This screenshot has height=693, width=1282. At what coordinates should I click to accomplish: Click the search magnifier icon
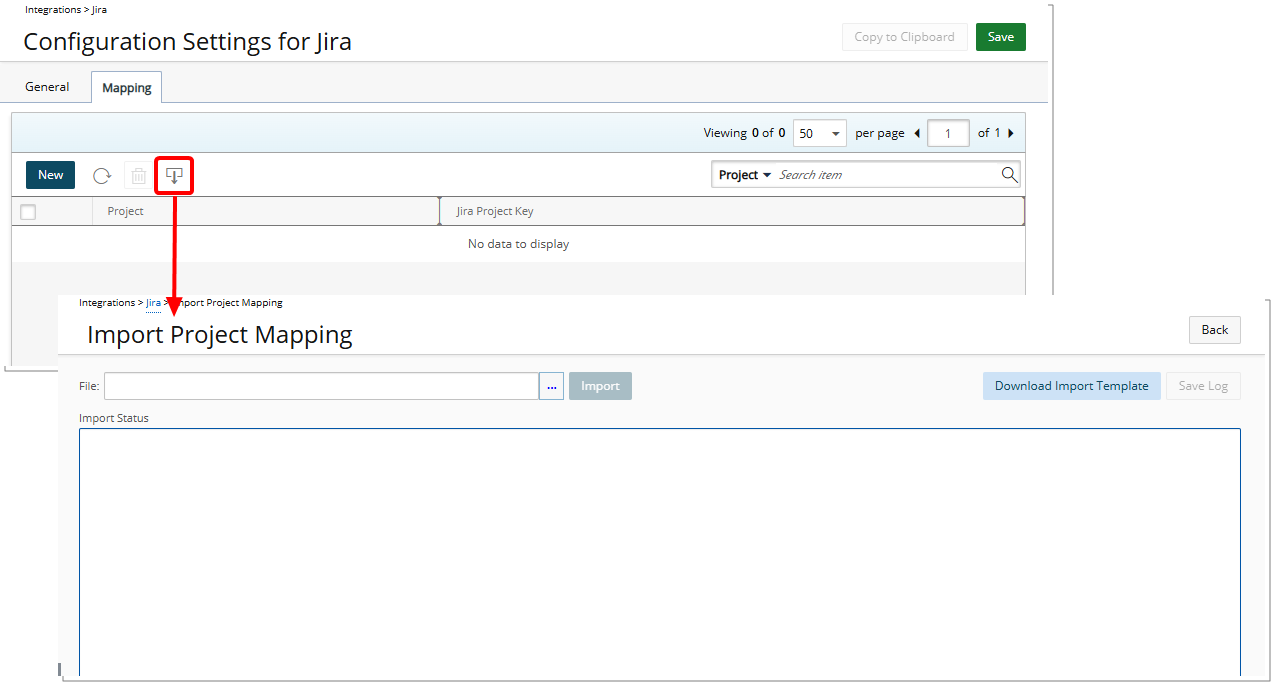tap(1009, 174)
